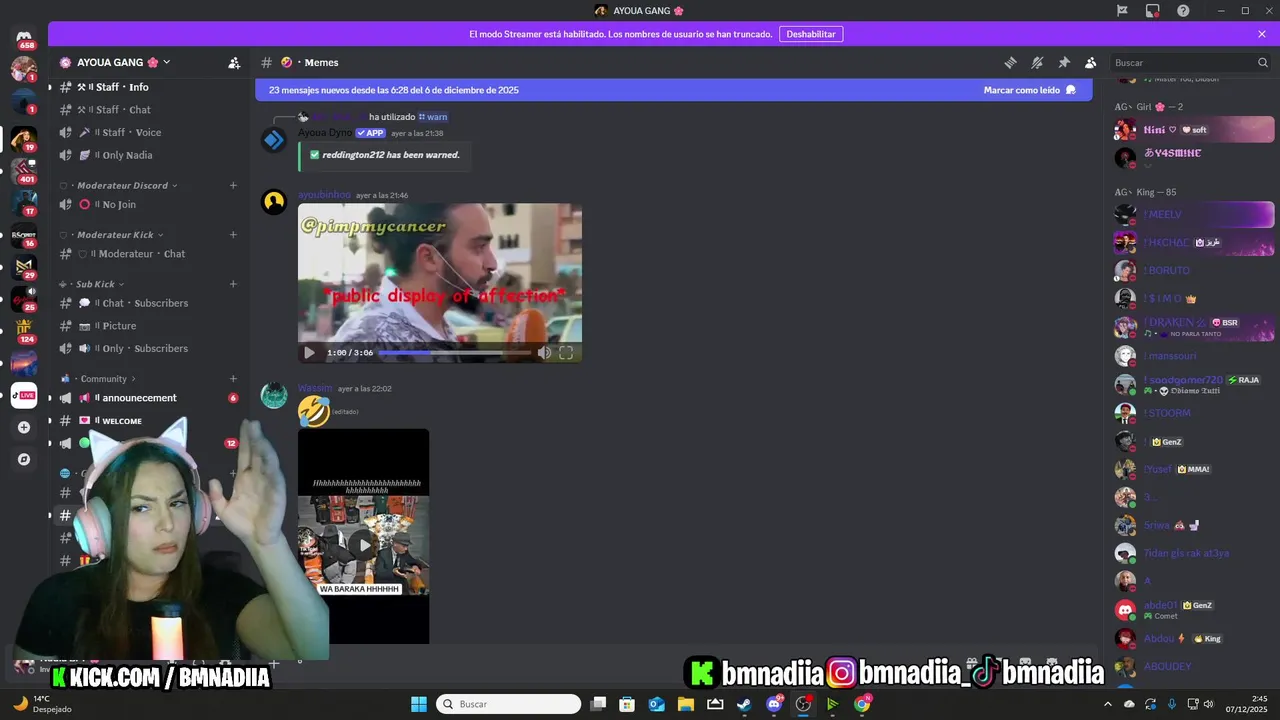The width and height of the screenshot is (1280, 720).
Task: Mute pimpmycancer video volume icon
Action: tap(544, 352)
